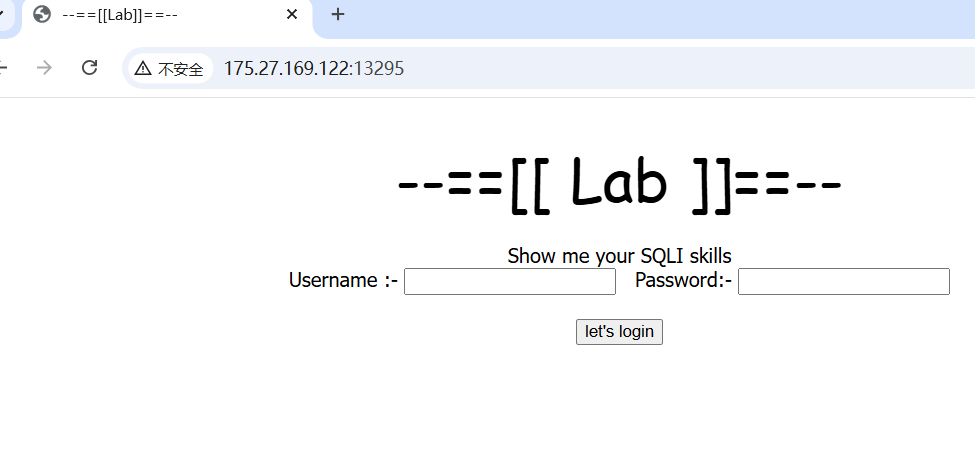Click the "Password:-" label
Viewport: 975px width, 471px height.
coord(683,280)
